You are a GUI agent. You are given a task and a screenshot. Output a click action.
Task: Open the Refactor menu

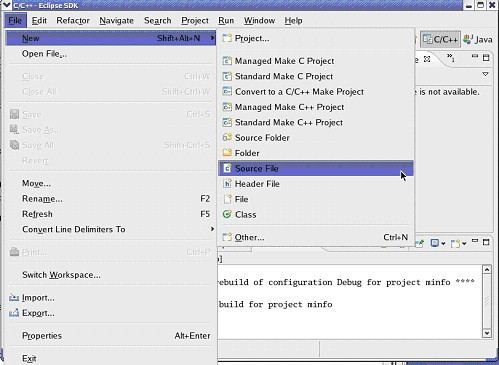[73, 21]
